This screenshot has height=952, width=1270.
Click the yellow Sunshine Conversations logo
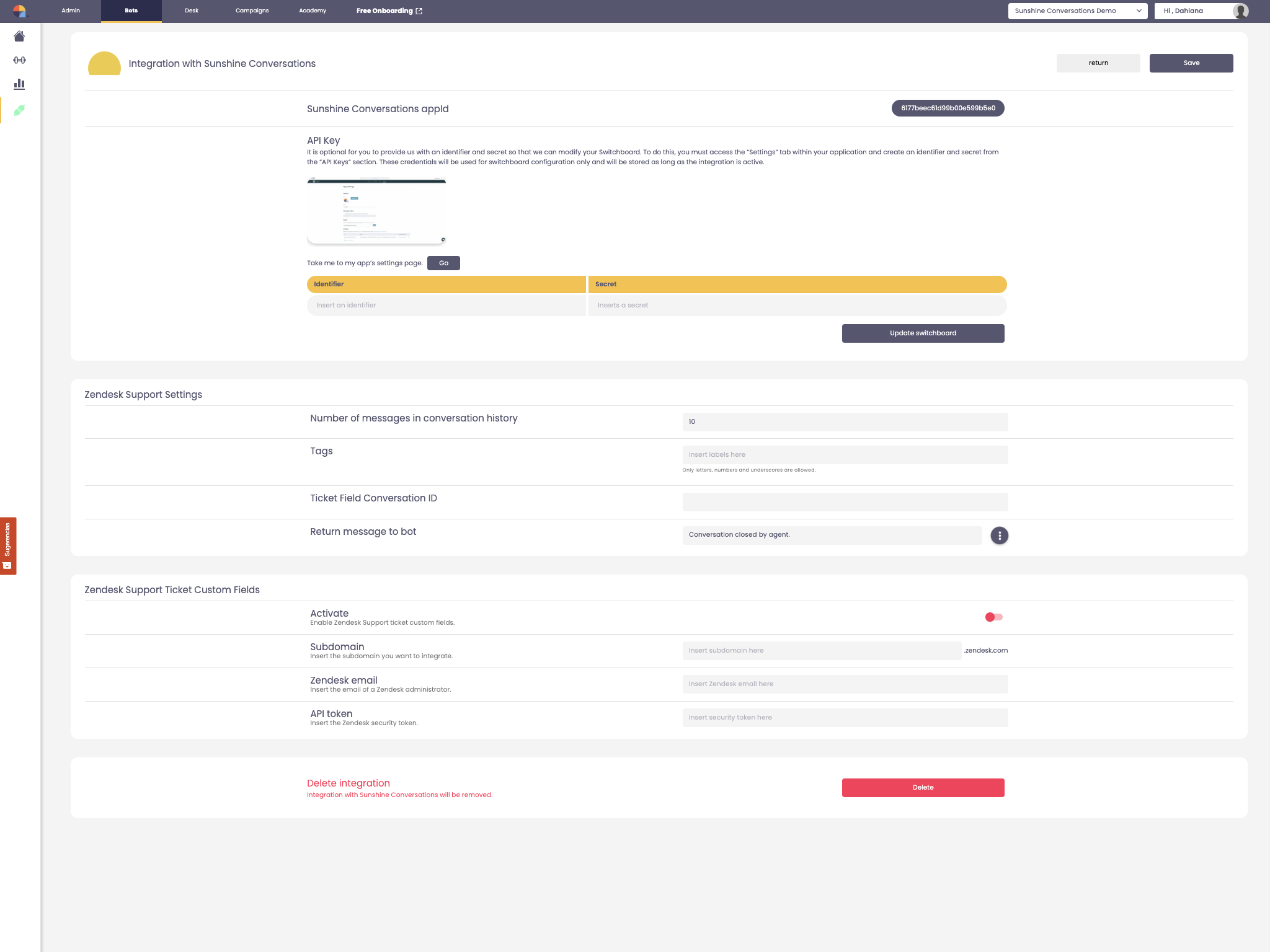[104, 64]
